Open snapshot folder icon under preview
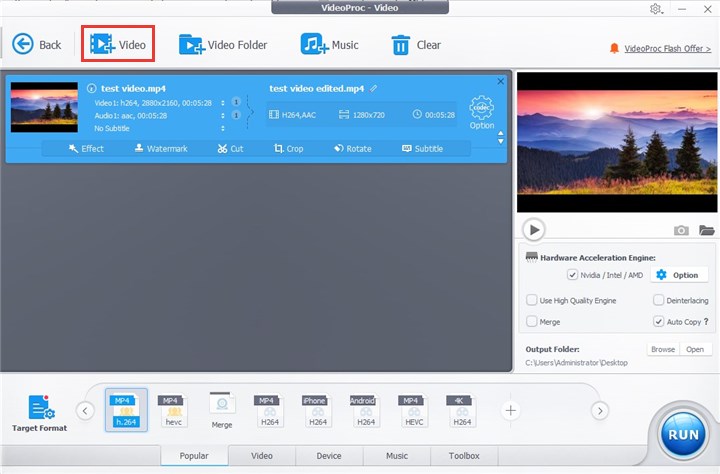This screenshot has width=720, height=474. pyautogui.click(x=707, y=230)
